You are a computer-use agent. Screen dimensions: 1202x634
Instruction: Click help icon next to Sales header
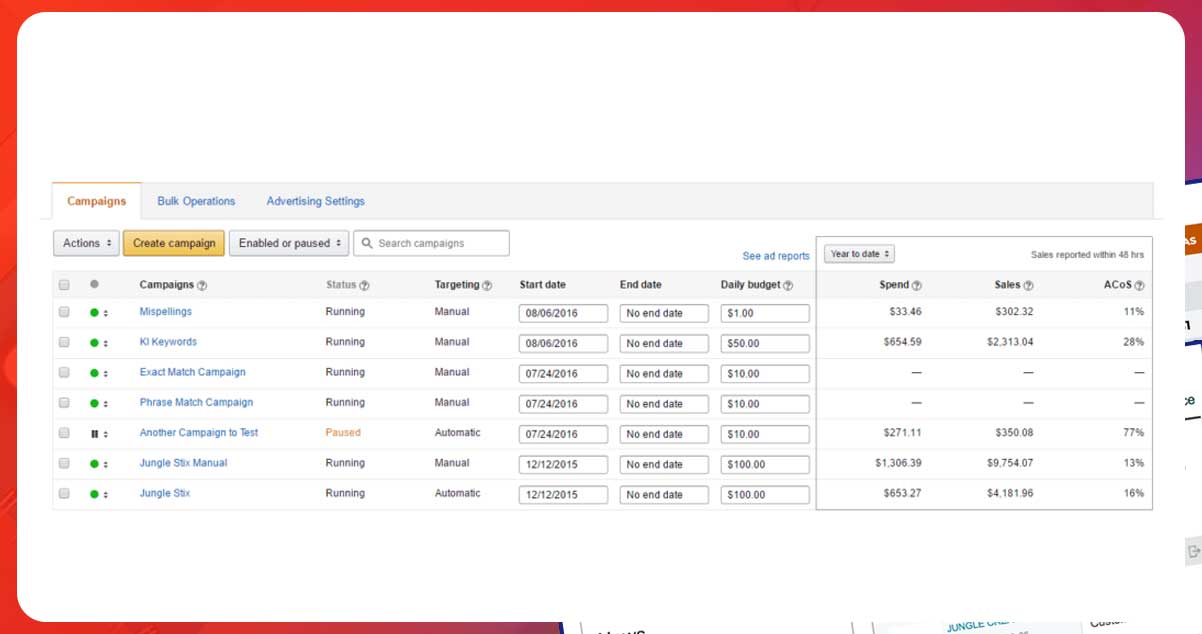1028,286
